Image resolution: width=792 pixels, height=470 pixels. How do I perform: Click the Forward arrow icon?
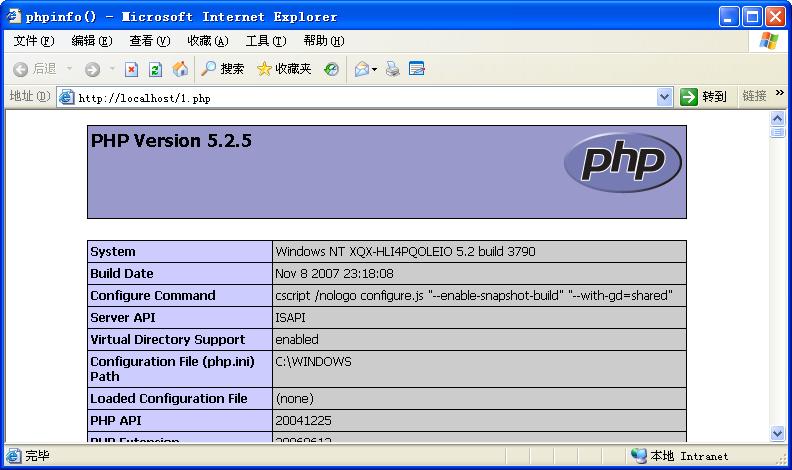[92, 69]
